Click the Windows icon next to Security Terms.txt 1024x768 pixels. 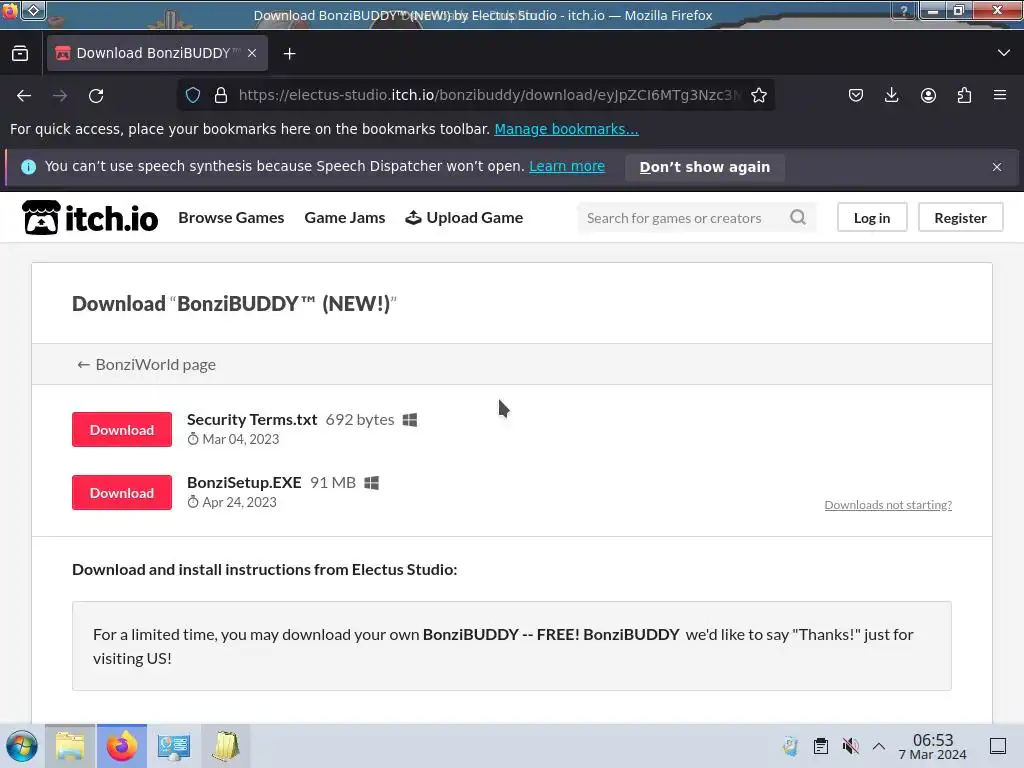(x=409, y=420)
